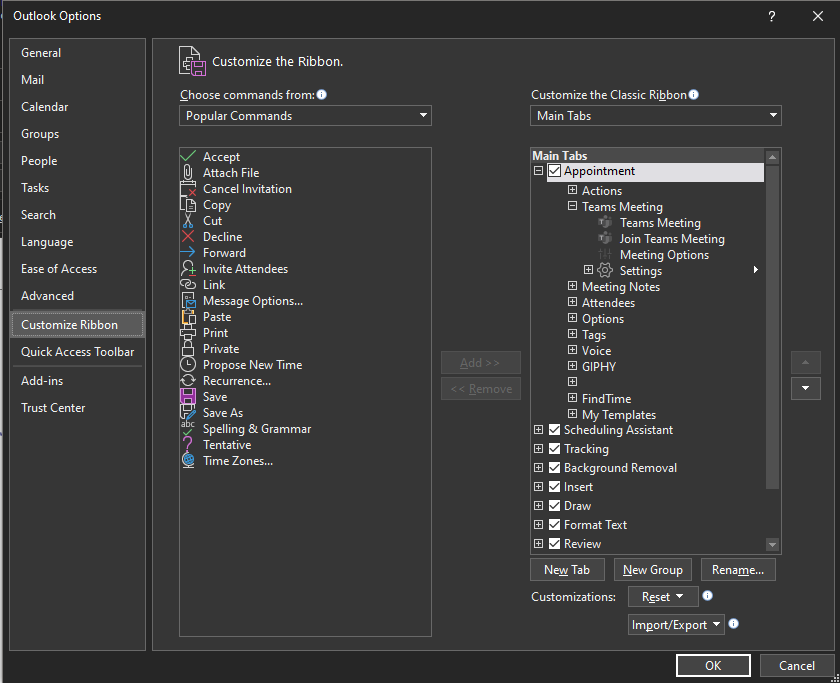Expand the GIPHY group
Viewport: 840px width, 683px height.
(573, 366)
